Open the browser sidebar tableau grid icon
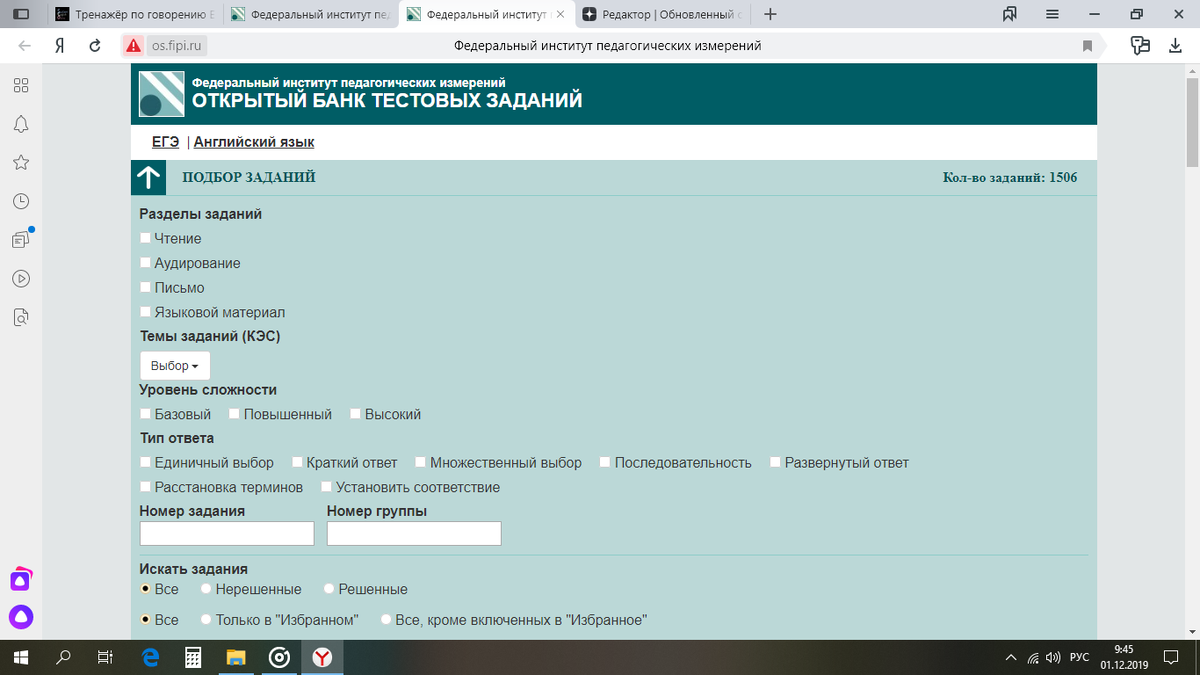The width and height of the screenshot is (1200, 675). (21, 85)
